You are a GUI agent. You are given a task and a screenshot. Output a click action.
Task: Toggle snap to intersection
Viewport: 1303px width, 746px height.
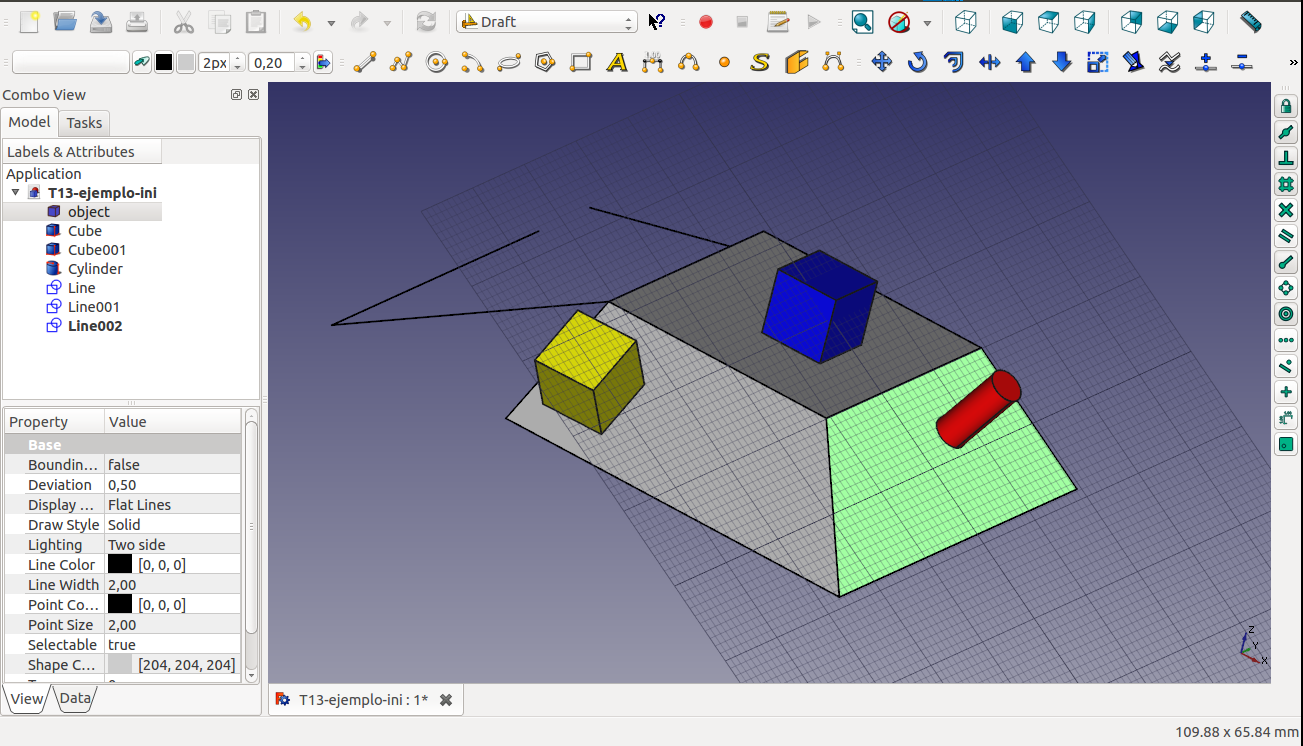pos(1286,211)
